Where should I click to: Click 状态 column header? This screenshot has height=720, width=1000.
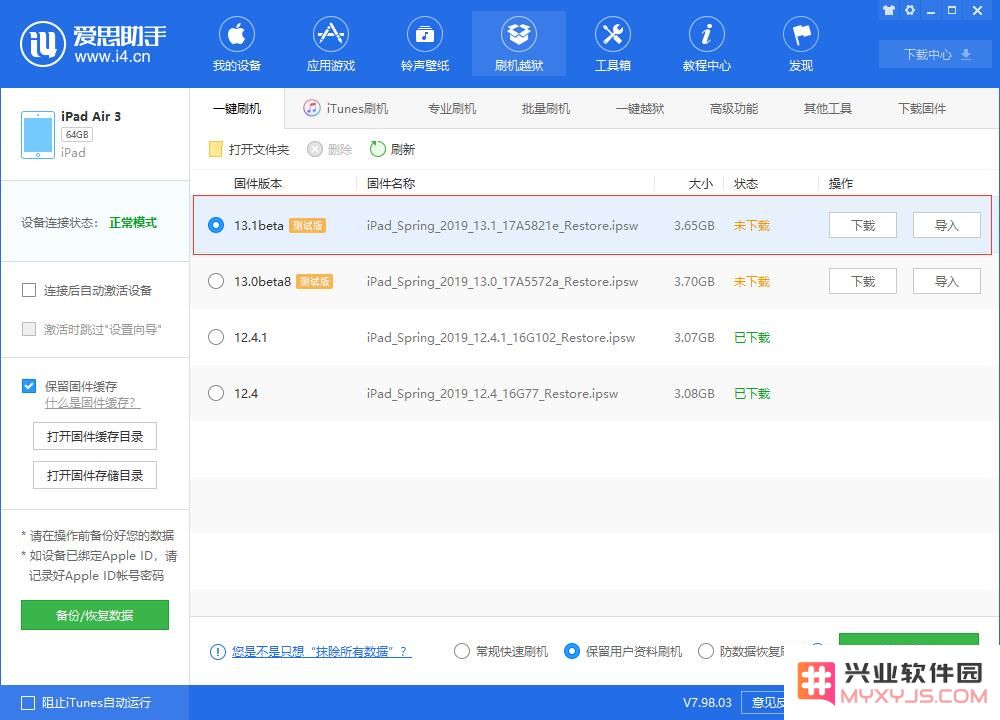[x=746, y=184]
